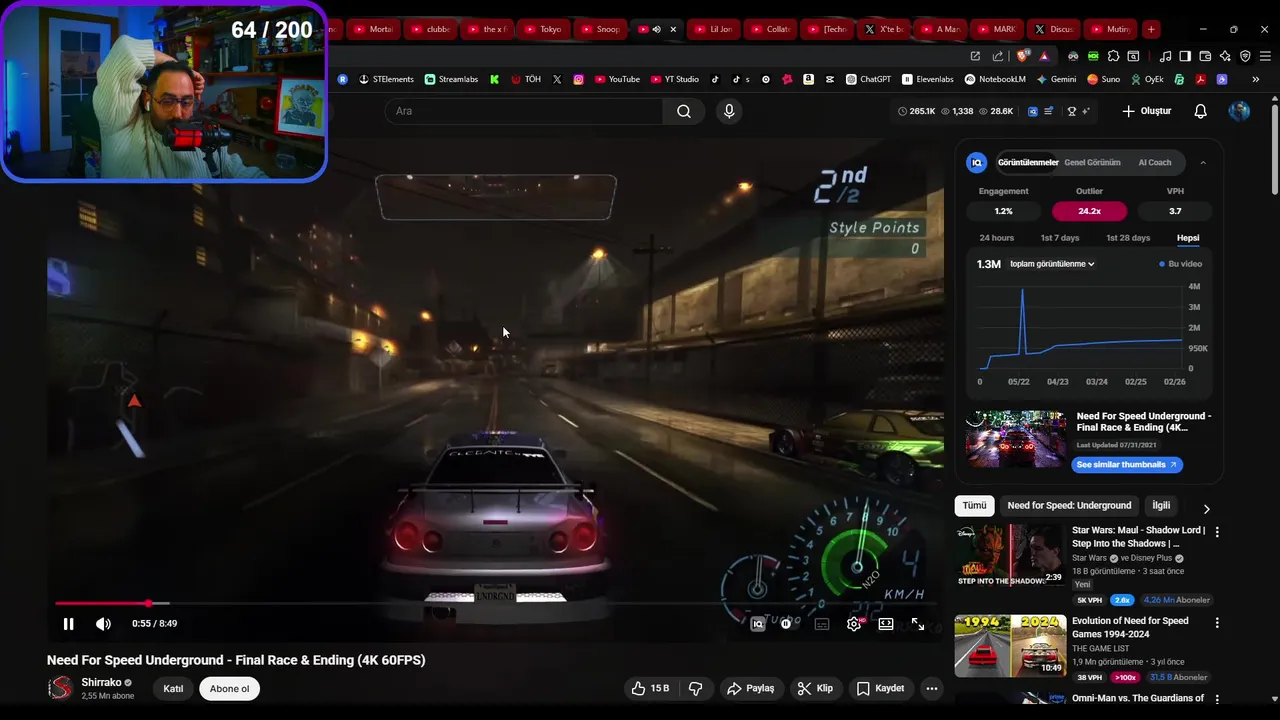Click See similar thumbnails button
The image size is (1280, 720).
tap(1127, 465)
